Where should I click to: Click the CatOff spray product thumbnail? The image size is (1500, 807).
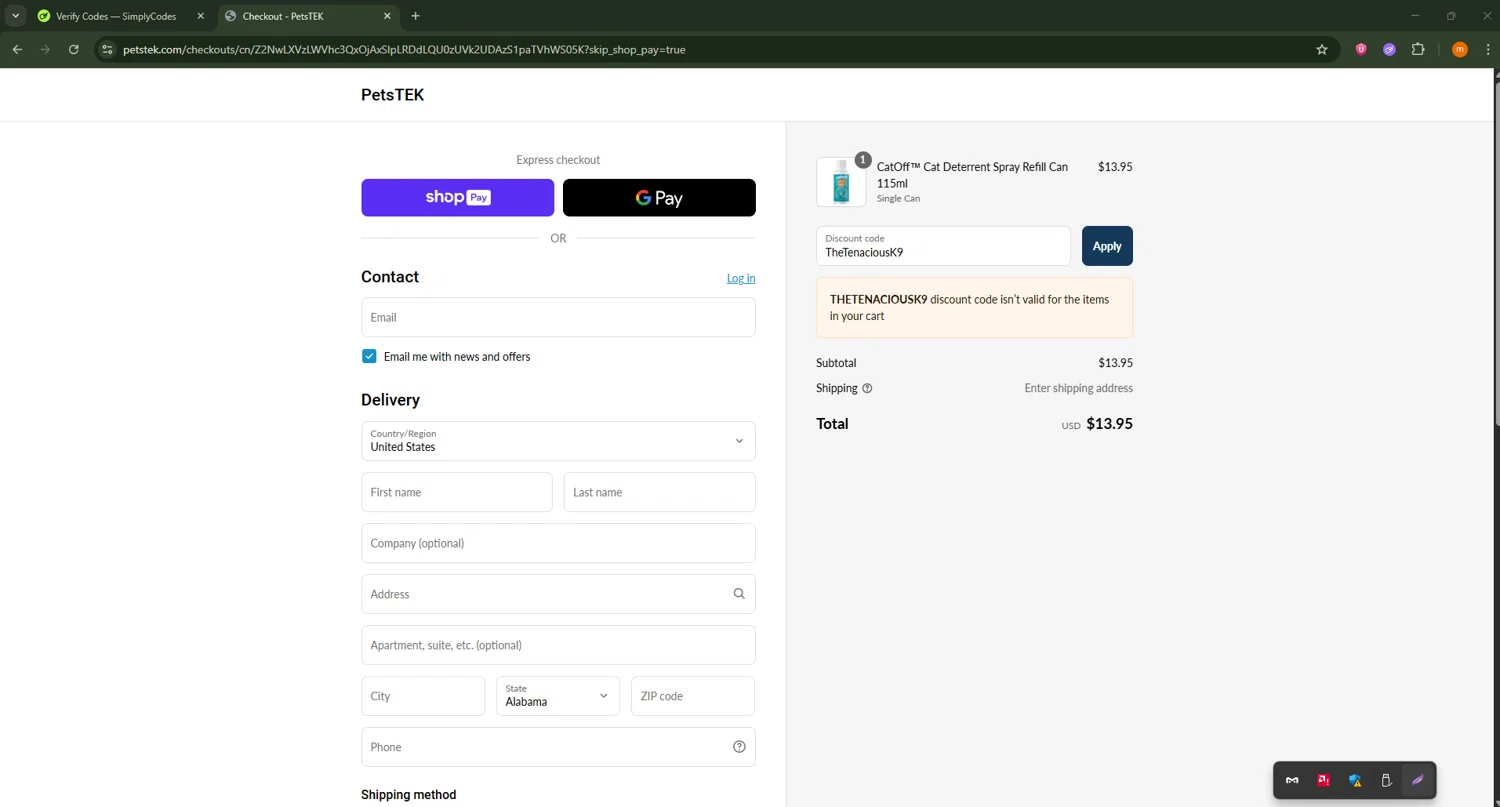841,182
